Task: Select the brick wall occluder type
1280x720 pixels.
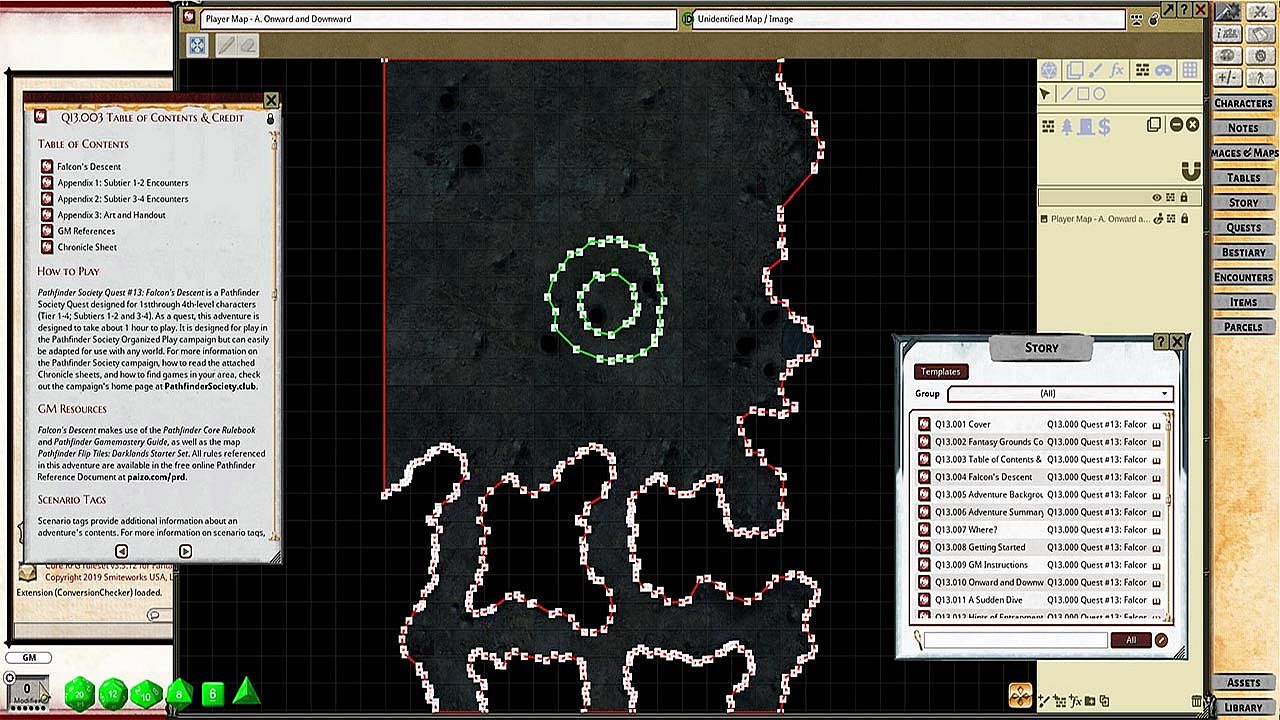Action: pos(1048,126)
